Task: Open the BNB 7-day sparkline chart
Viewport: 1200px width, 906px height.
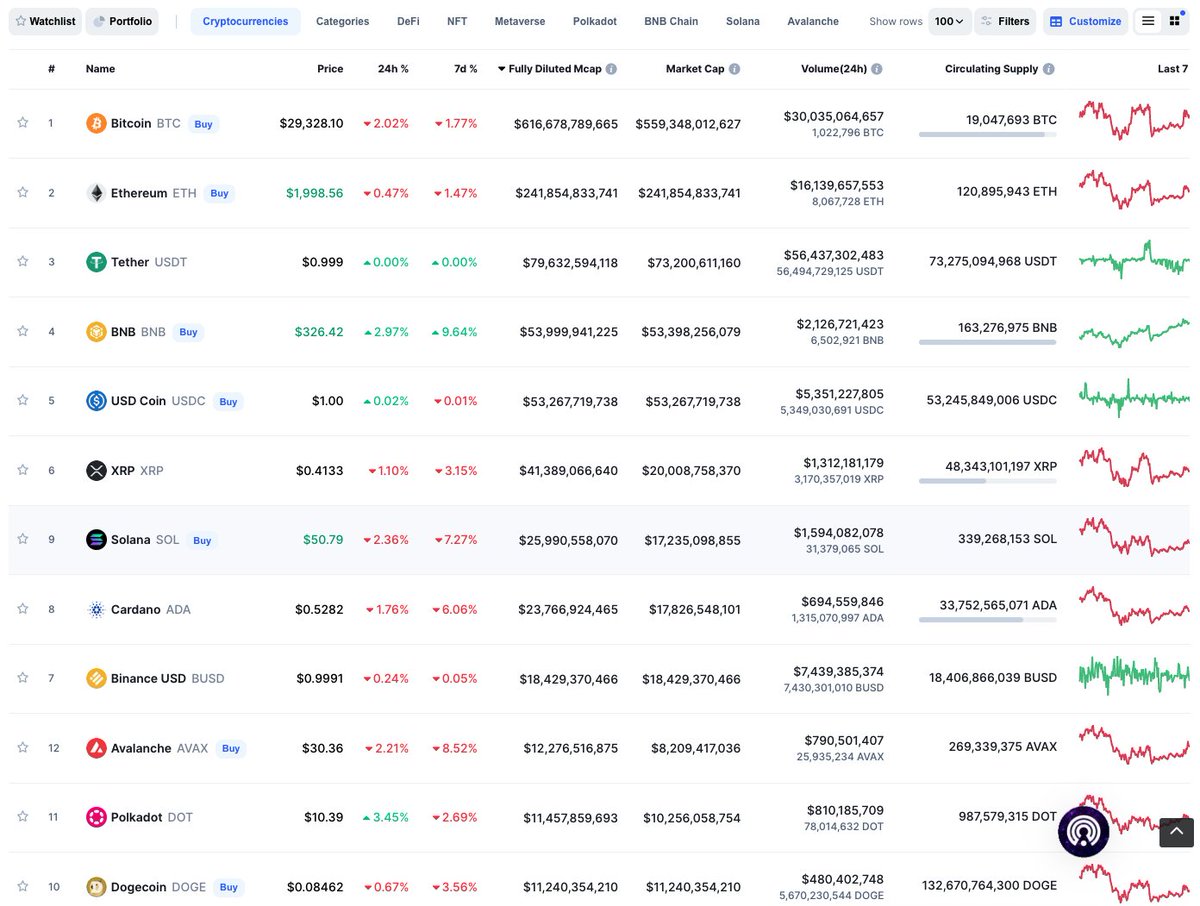Action: (x=1134, y=331)
